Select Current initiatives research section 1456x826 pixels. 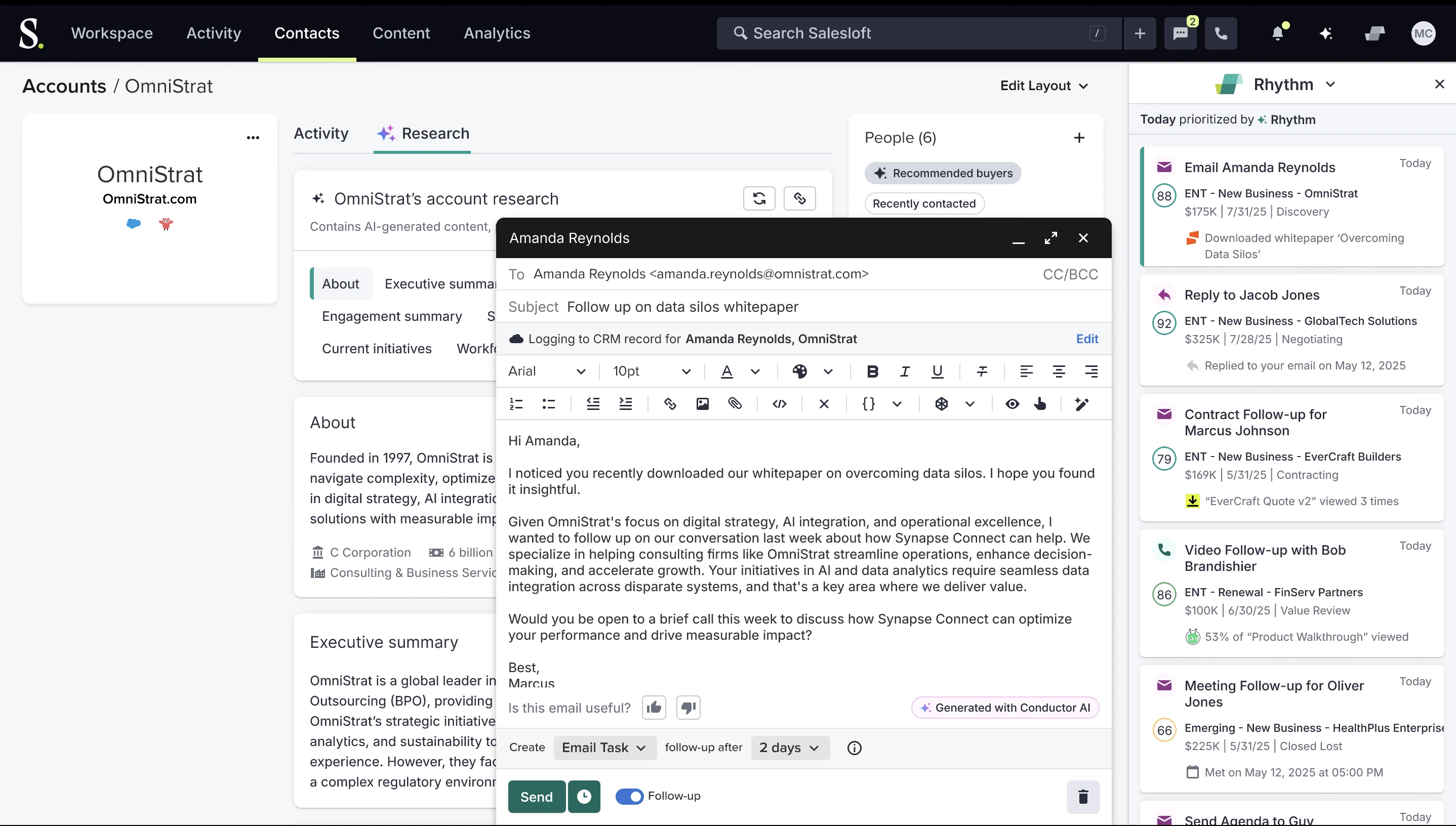pos(377,349)
